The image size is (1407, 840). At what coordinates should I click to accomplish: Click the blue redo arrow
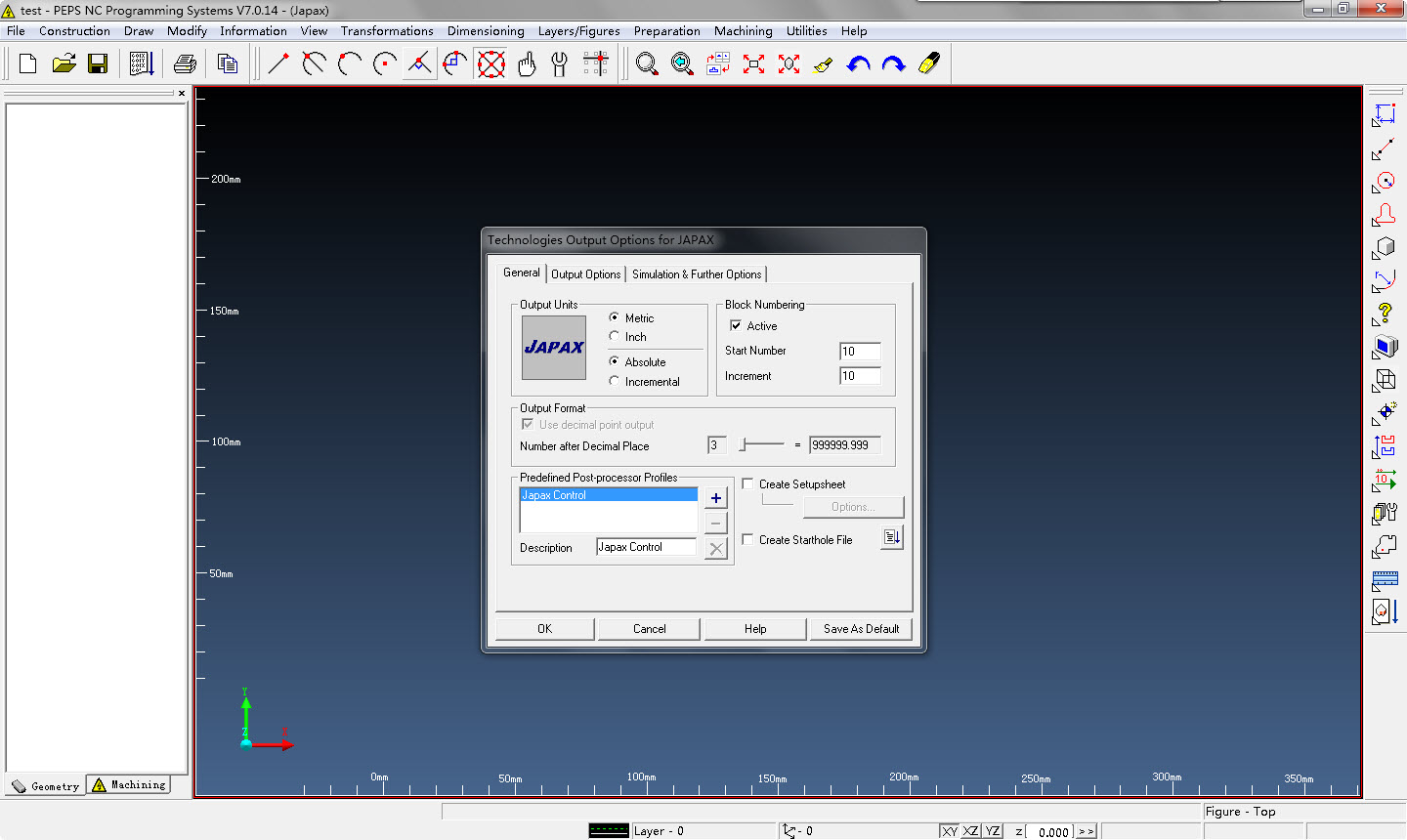(893, 64)
